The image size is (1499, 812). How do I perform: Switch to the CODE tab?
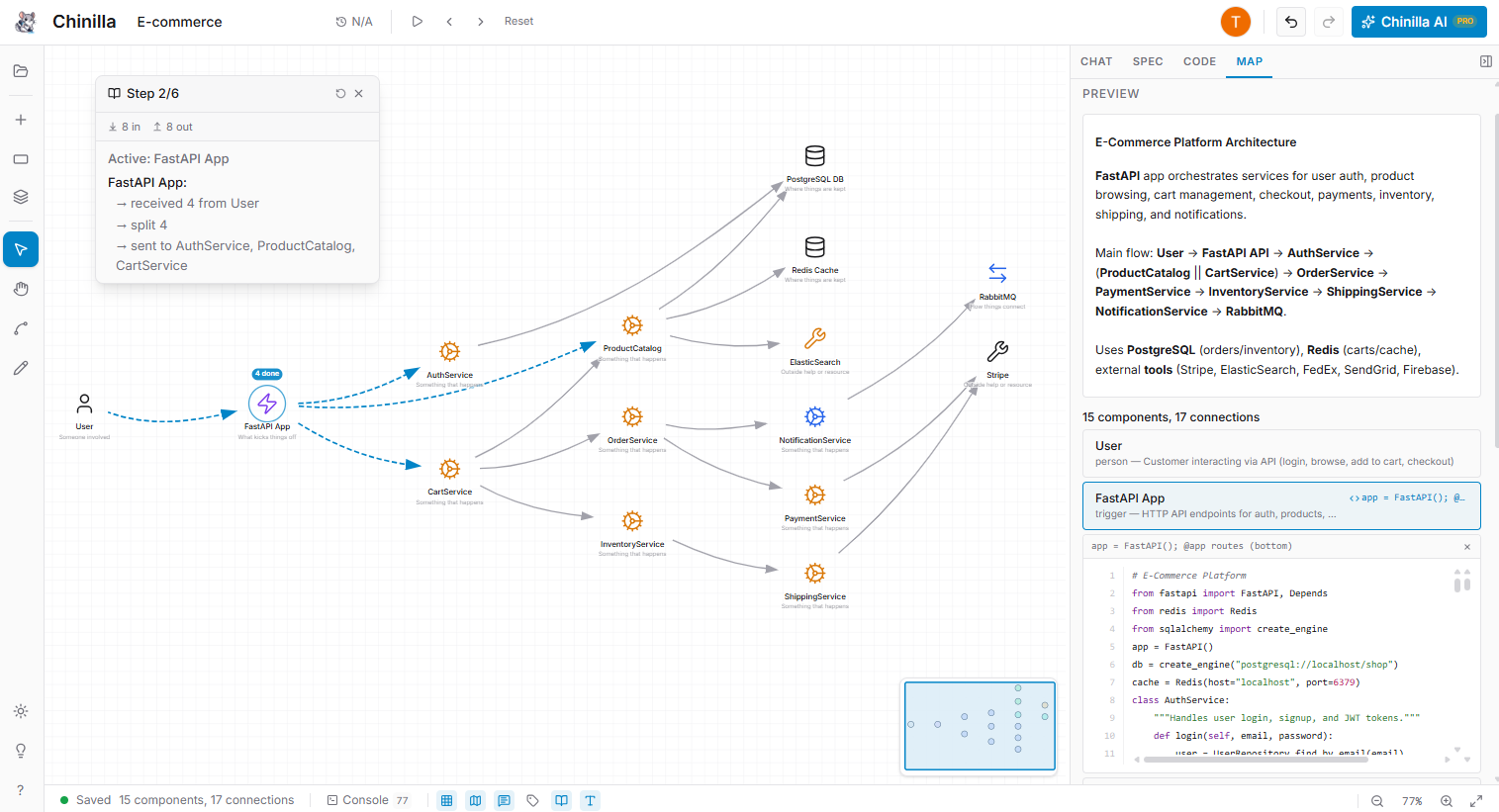pos(1199,61)
